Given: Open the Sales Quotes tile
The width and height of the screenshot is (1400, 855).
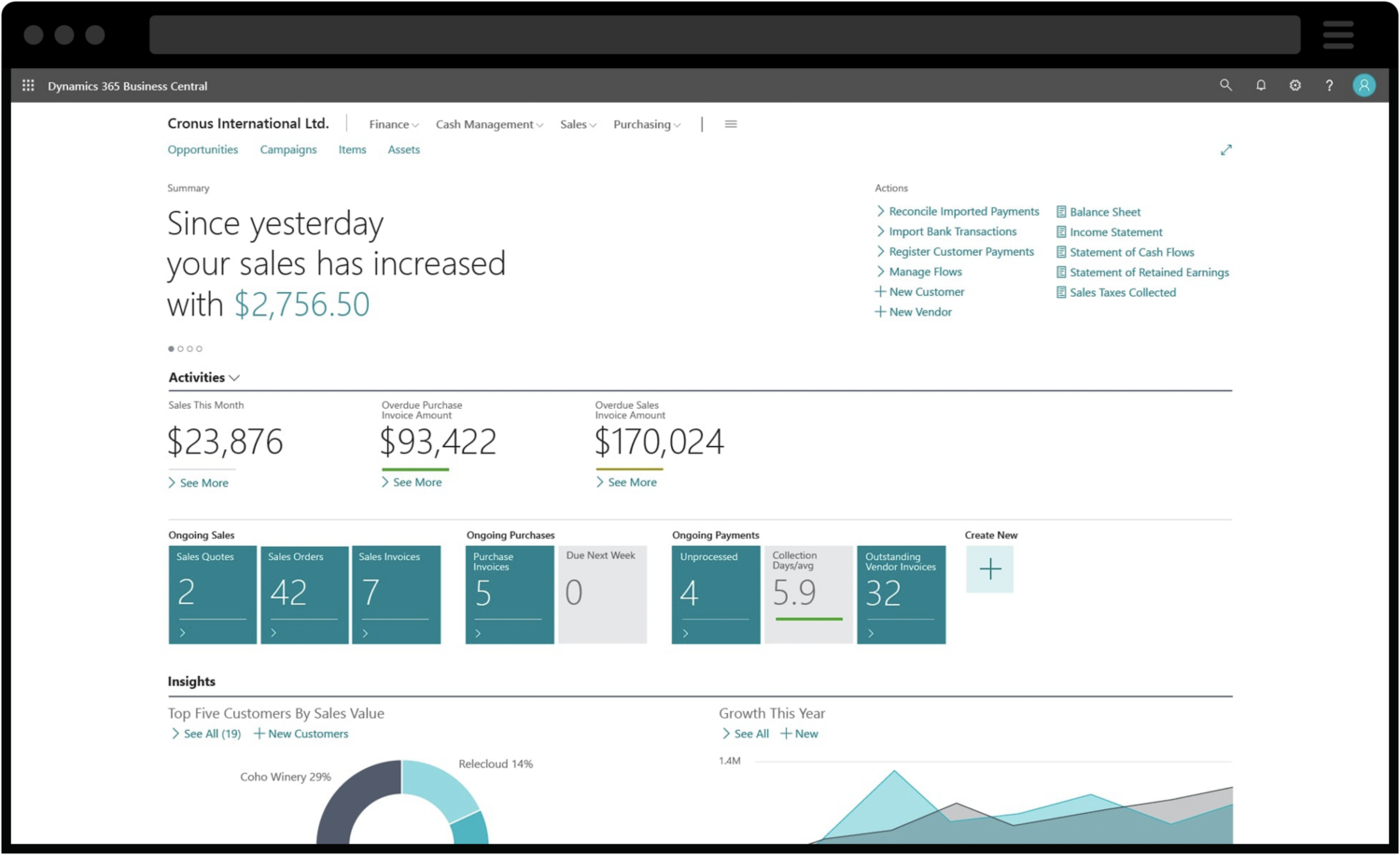Looking at the screenshot, I should point(212,595).
